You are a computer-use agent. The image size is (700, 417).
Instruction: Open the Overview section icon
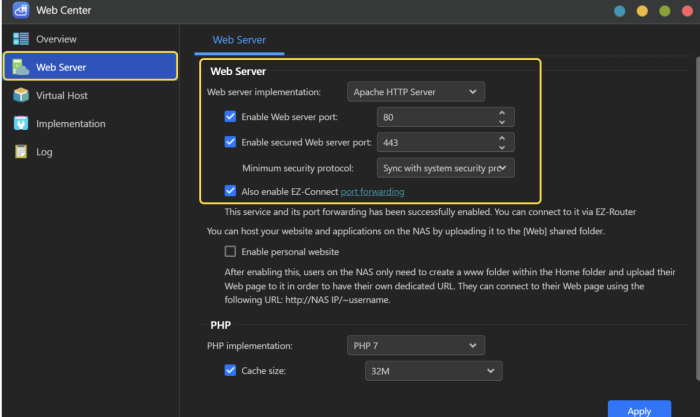pos(20,39)
